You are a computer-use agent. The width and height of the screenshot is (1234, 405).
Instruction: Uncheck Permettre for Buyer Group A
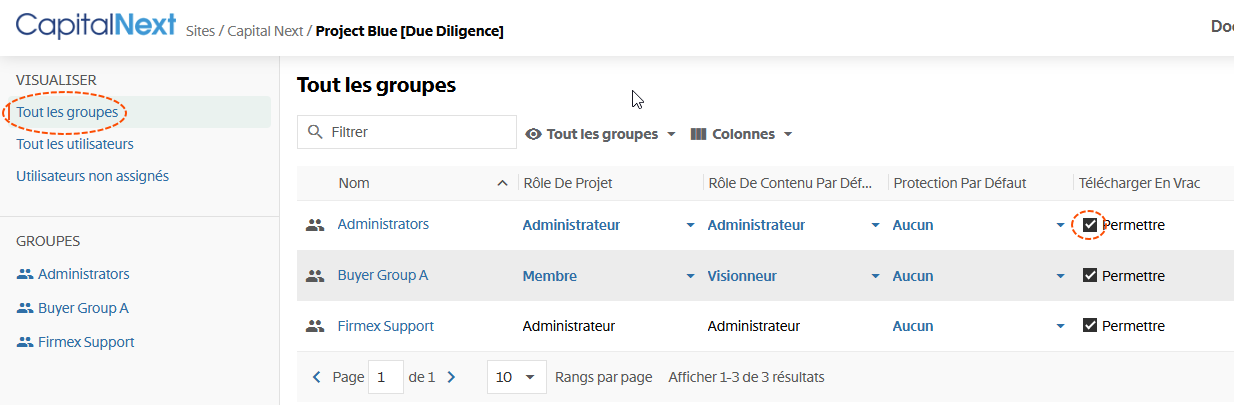click(x=1090, y=275)
